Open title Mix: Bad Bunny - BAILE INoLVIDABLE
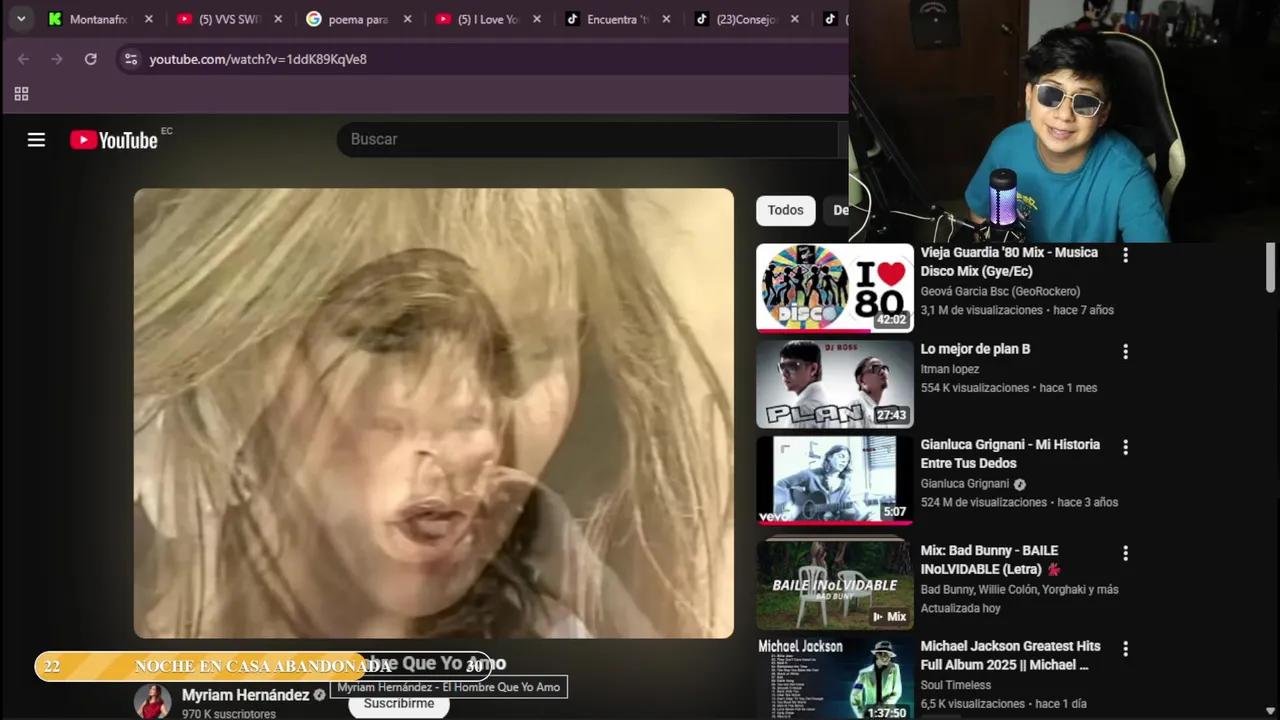This screenshot has width=1280, height=720. click(989, 560)
